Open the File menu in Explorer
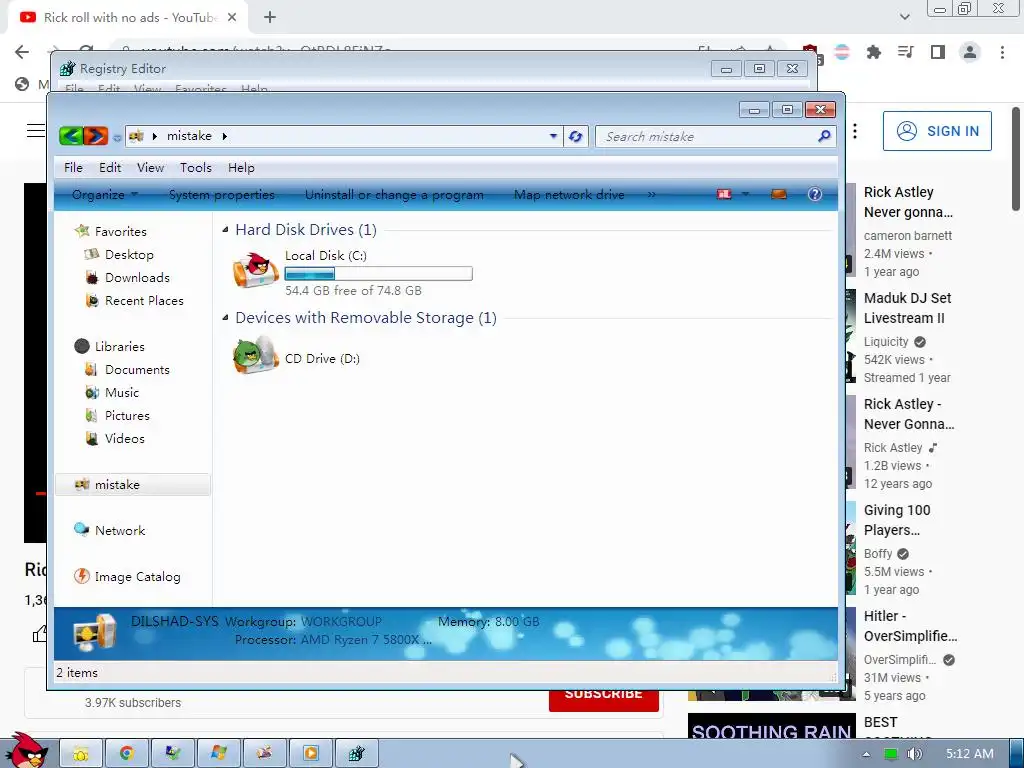This screenshot has height=768, width=1024. pos(73,168)
